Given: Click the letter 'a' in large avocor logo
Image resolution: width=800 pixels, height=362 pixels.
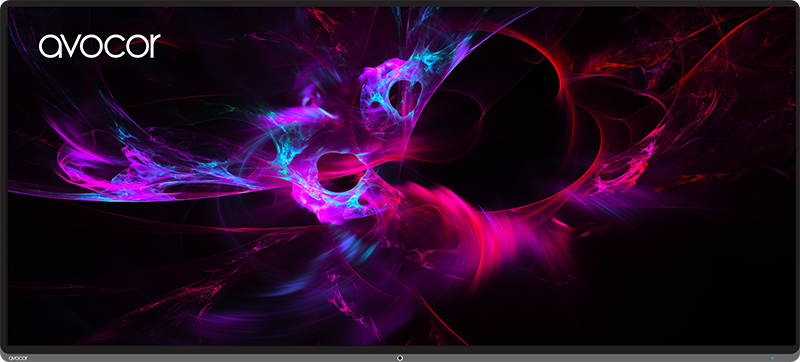Looking at the screenshot, I should [50, 46].
